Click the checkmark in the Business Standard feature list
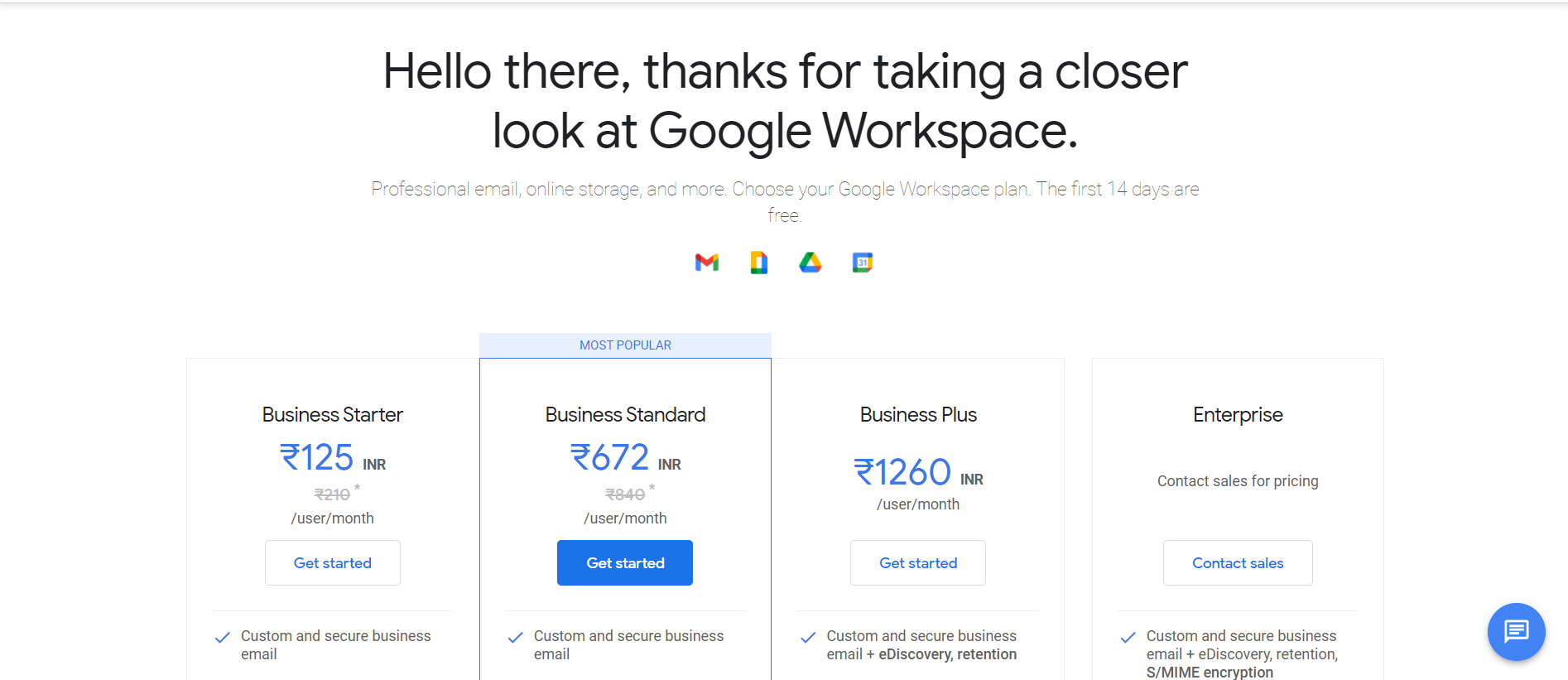The height and width of the screenshot is (680, 1568). point(515,637)
